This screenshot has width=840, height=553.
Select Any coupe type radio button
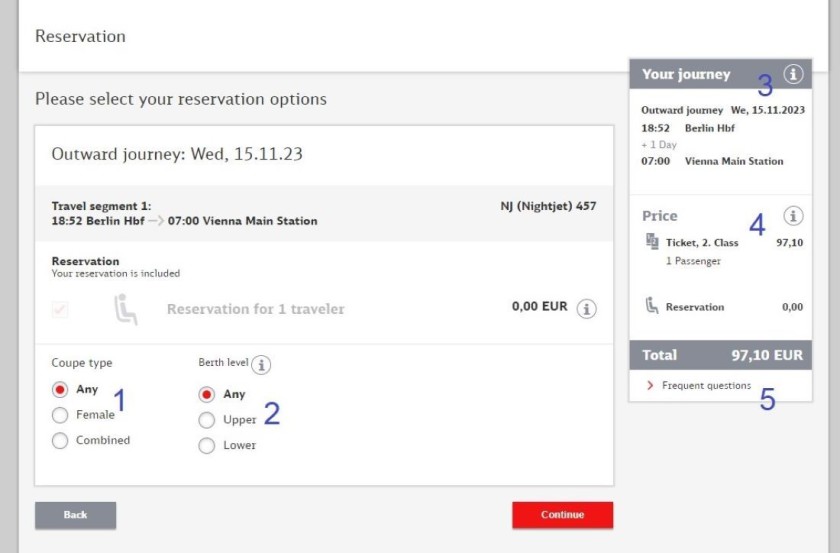point(60,390)
